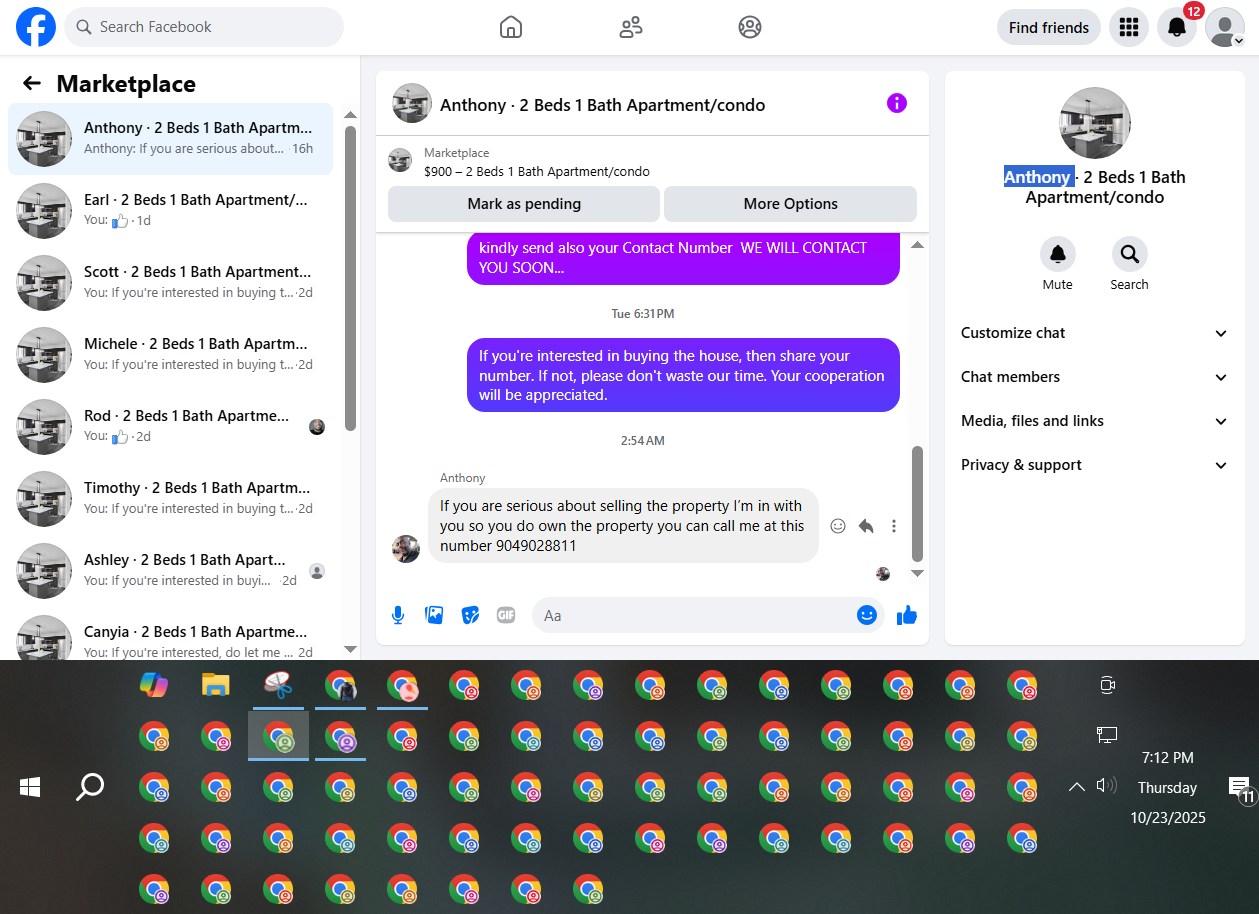Open Canyia conversation in chat list
1259x914 pixels.
[x=170, y=633]
